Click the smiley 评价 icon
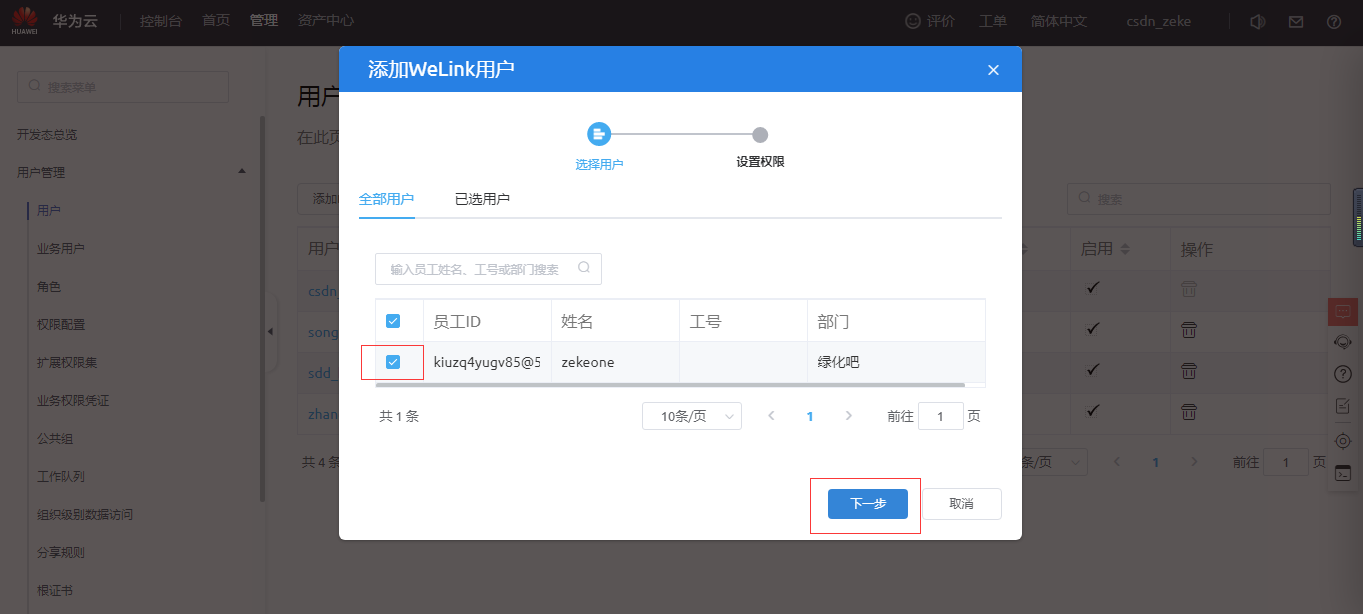 click(x=912, y=21)
